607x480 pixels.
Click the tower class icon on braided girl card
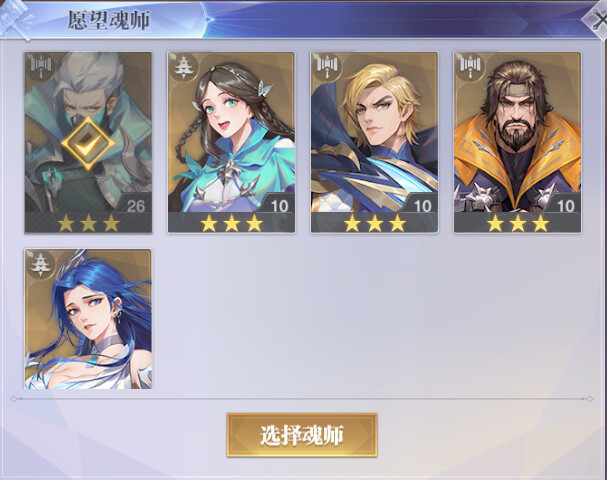pos(183,67)
